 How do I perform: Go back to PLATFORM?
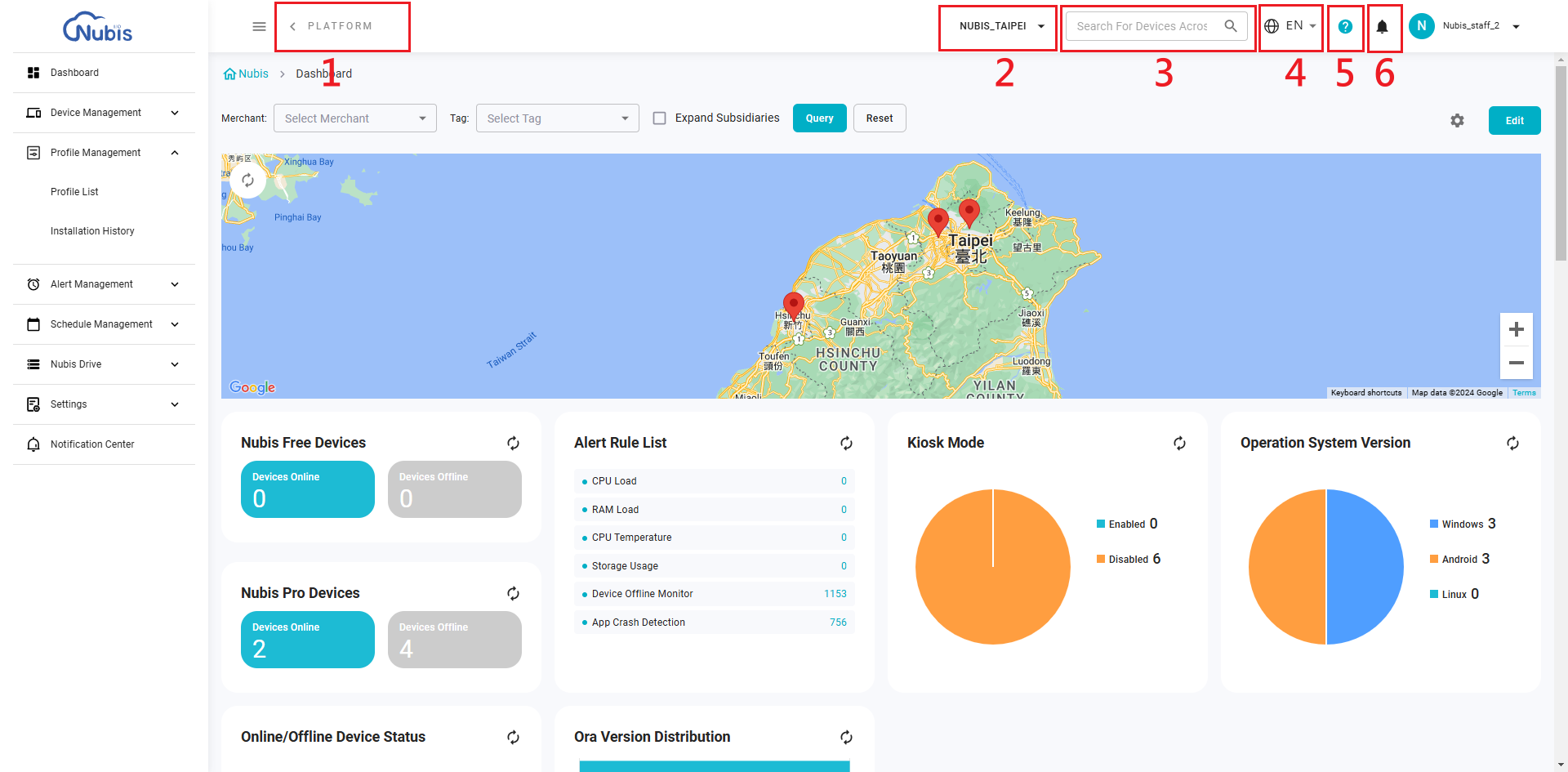pyautogui.click(x=332, y=26)
